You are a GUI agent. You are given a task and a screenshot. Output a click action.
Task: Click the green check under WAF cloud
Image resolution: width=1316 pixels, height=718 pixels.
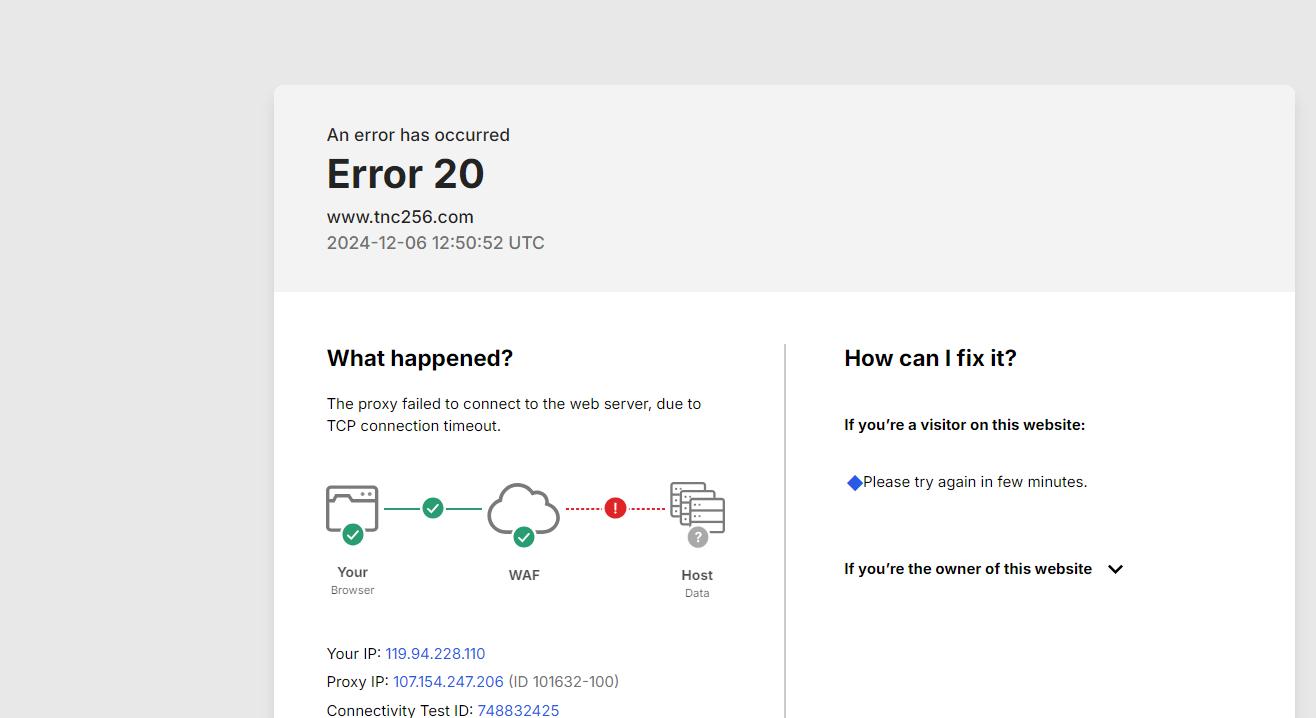[x=523, y=537]
